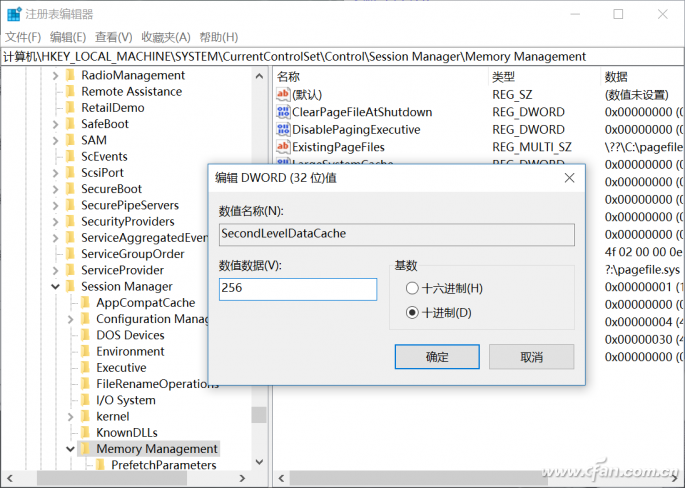Select the SecurePipeServers folder icon
The height and width of the screenshot is (488, 685).
point(70,205)
